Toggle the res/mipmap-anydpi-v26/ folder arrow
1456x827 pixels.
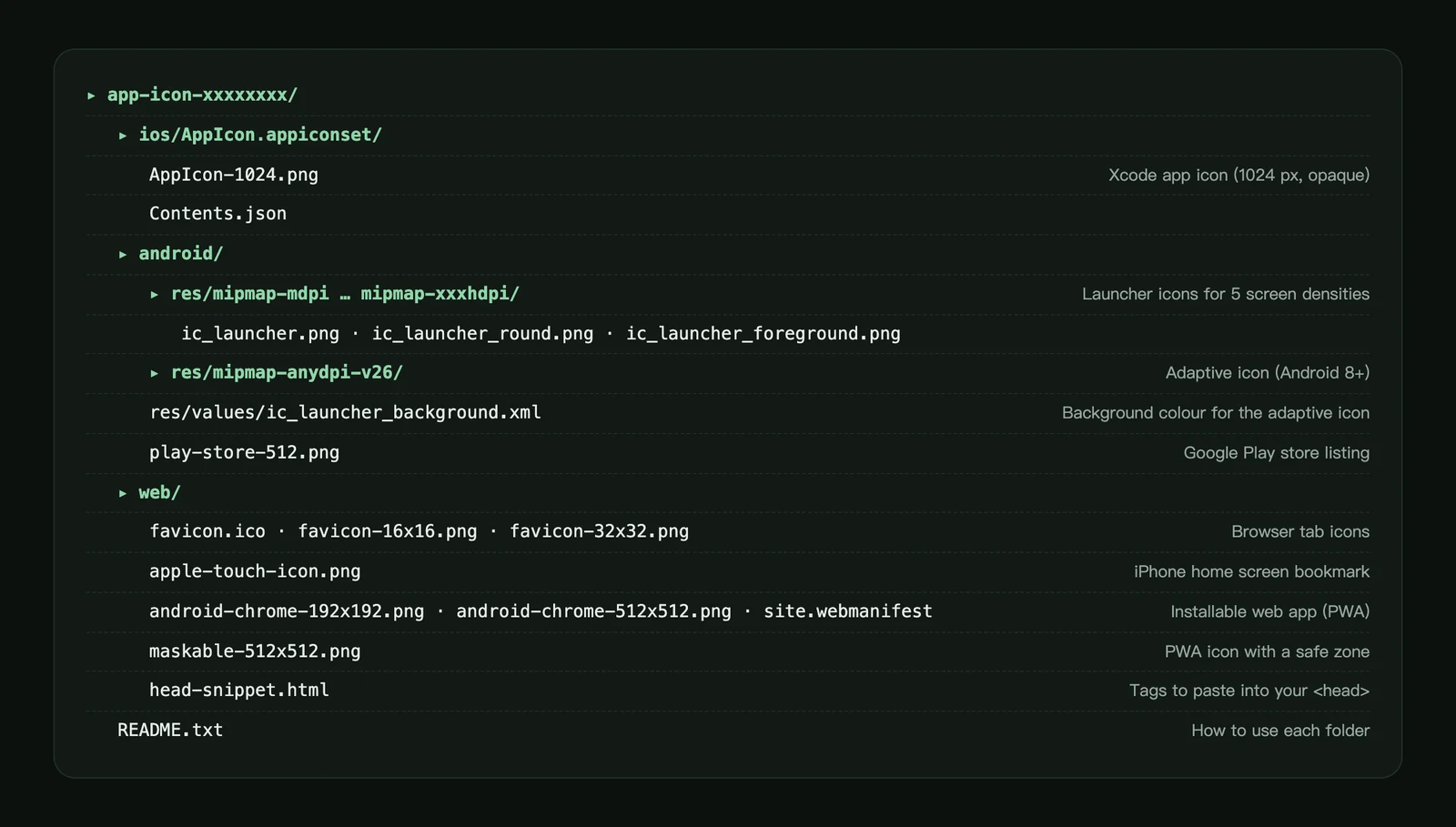(x=155, y=373)
